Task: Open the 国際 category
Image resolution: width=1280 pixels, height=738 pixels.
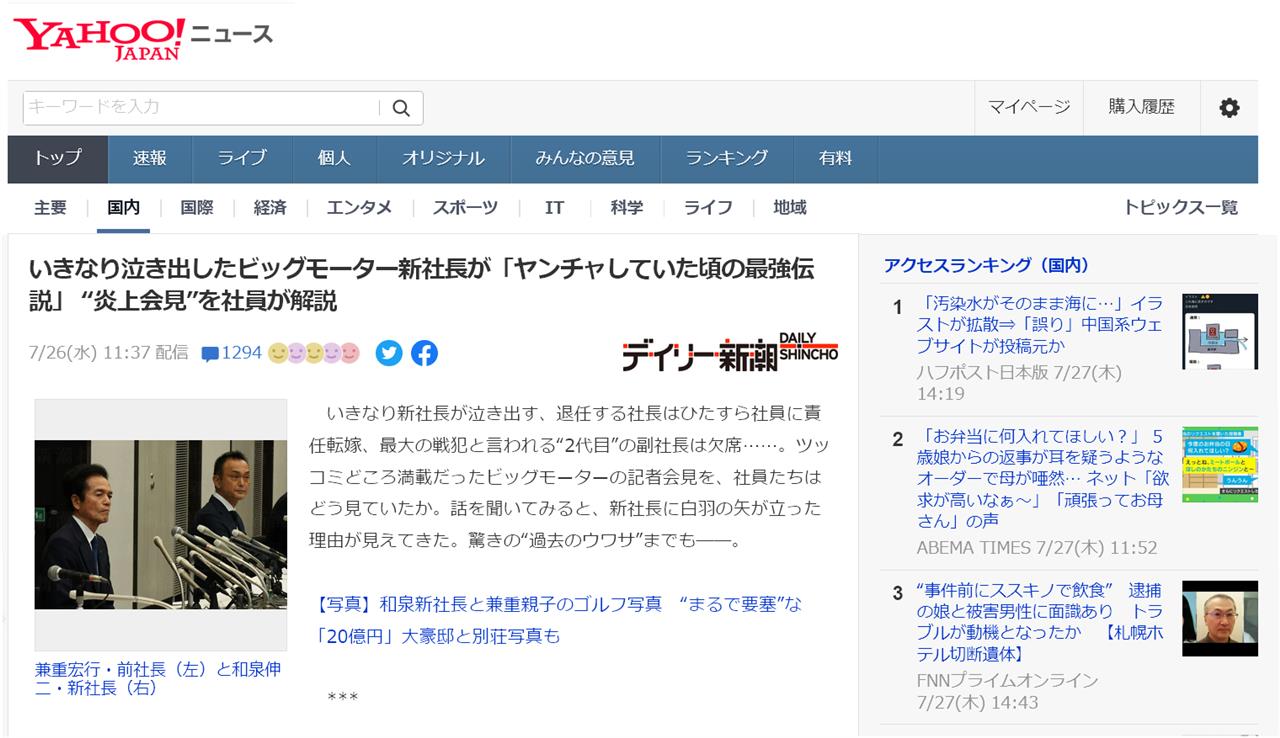Action: pyautogui.click(x=197, y=208)
